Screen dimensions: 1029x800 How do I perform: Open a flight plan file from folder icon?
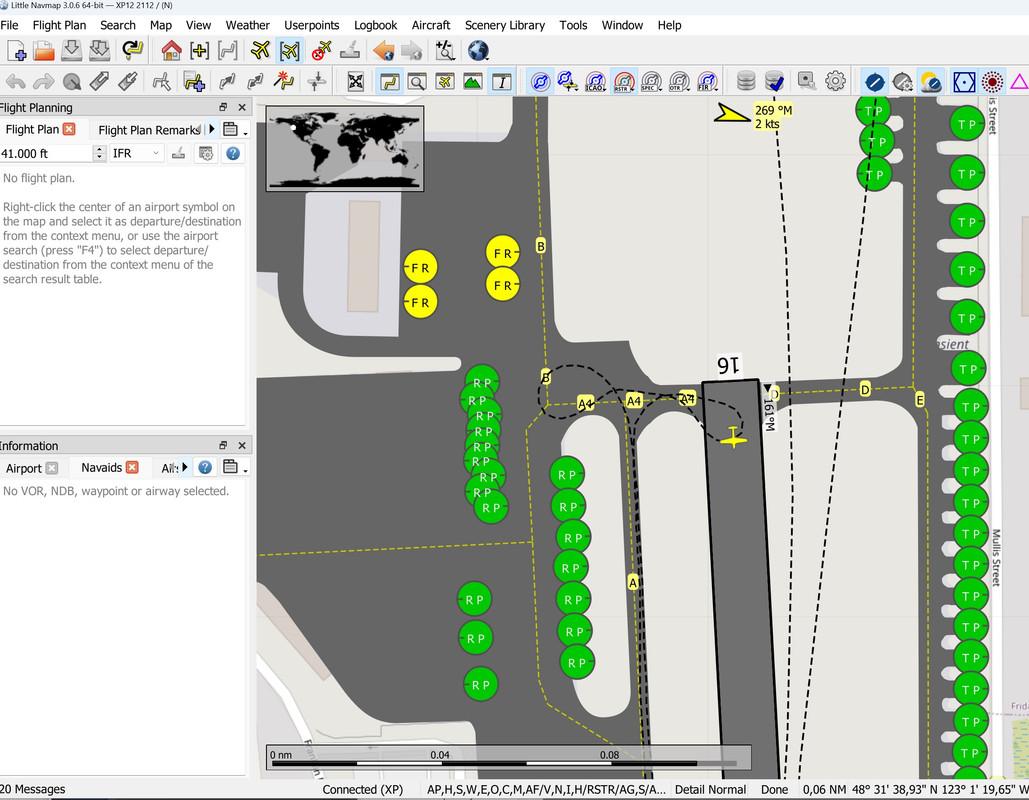coord(44,51)
